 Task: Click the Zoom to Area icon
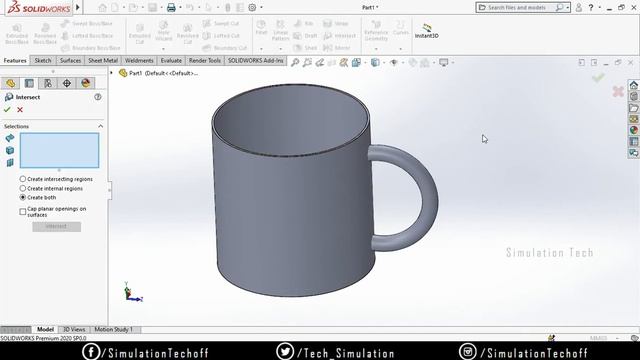(307, 62)
